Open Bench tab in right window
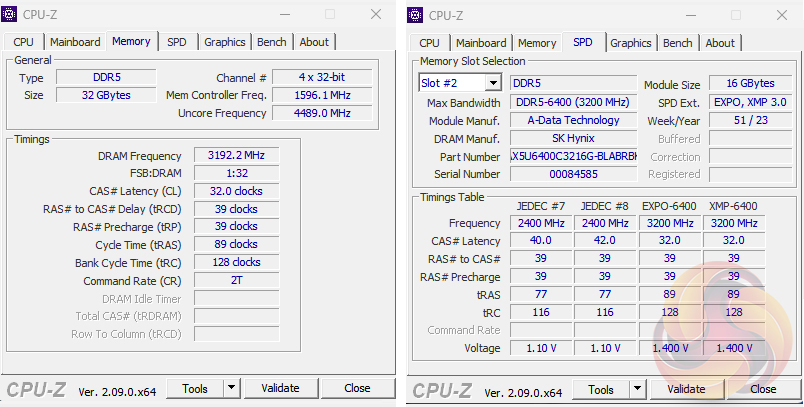Screen dimensions: 804x407 pyautogui.click(x=678, y=43)
